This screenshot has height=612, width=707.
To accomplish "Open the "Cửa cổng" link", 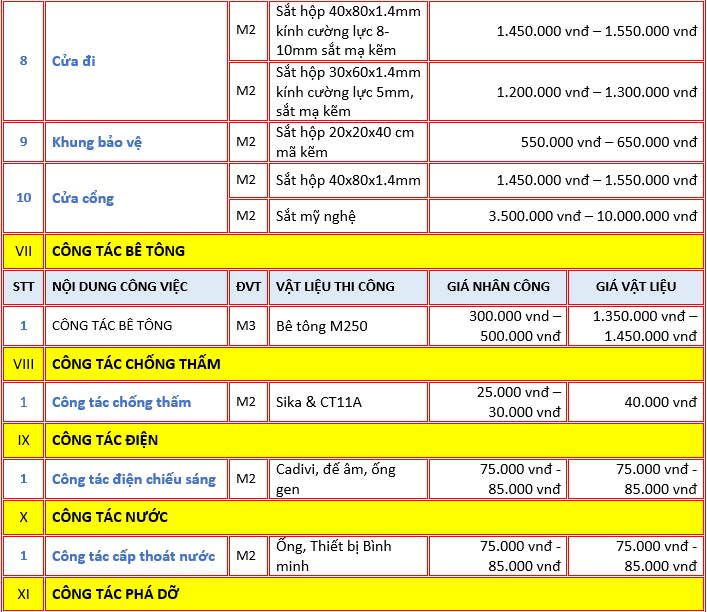I will 83,198.
